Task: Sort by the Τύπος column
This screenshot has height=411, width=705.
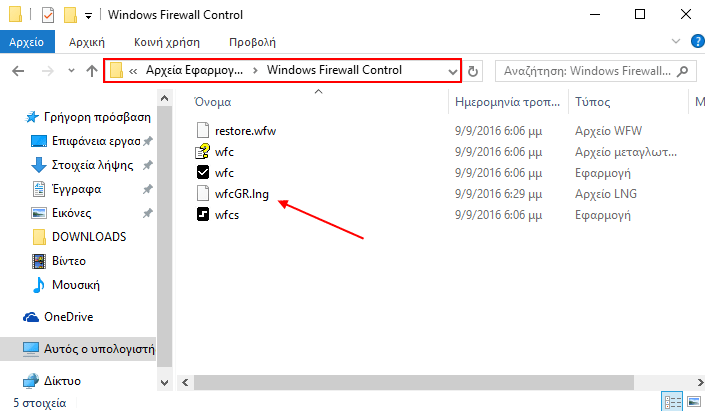Action: (592, 102)
